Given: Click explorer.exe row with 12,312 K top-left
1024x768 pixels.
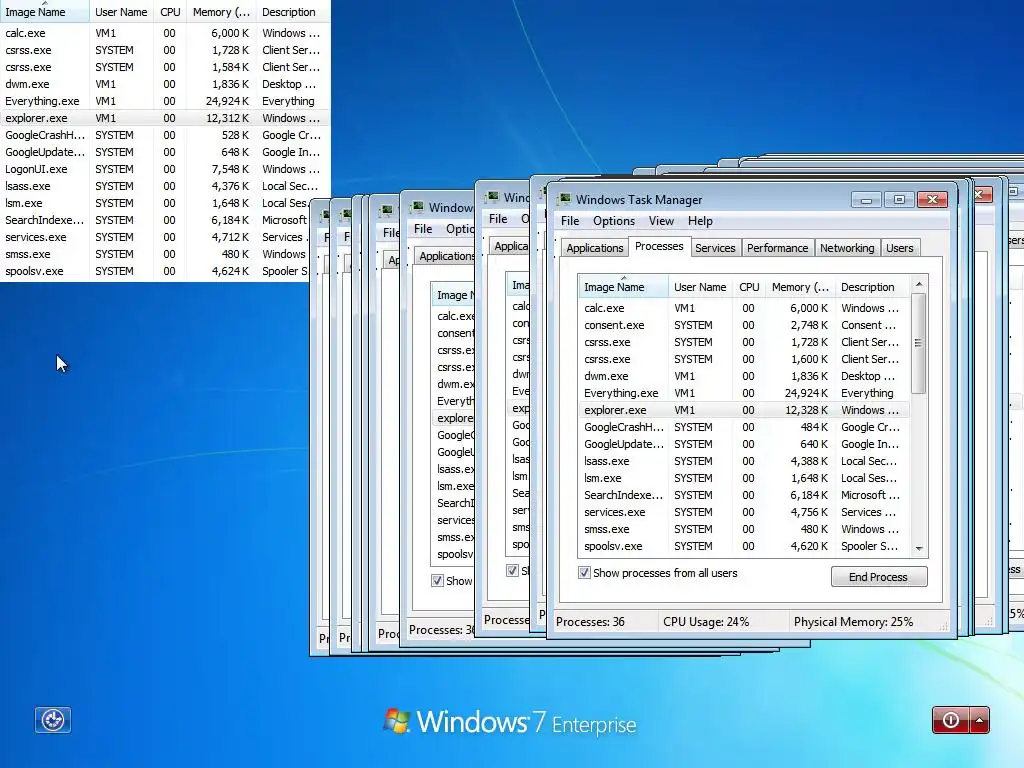Looking at the screenshot, I should tap(165, 118).
